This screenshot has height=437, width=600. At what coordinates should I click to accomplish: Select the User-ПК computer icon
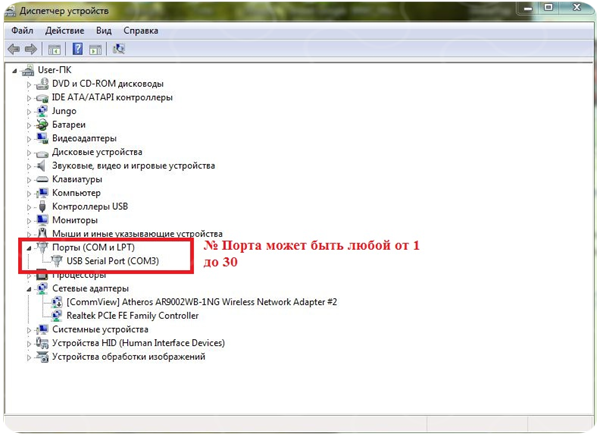[x=28, y=70]
